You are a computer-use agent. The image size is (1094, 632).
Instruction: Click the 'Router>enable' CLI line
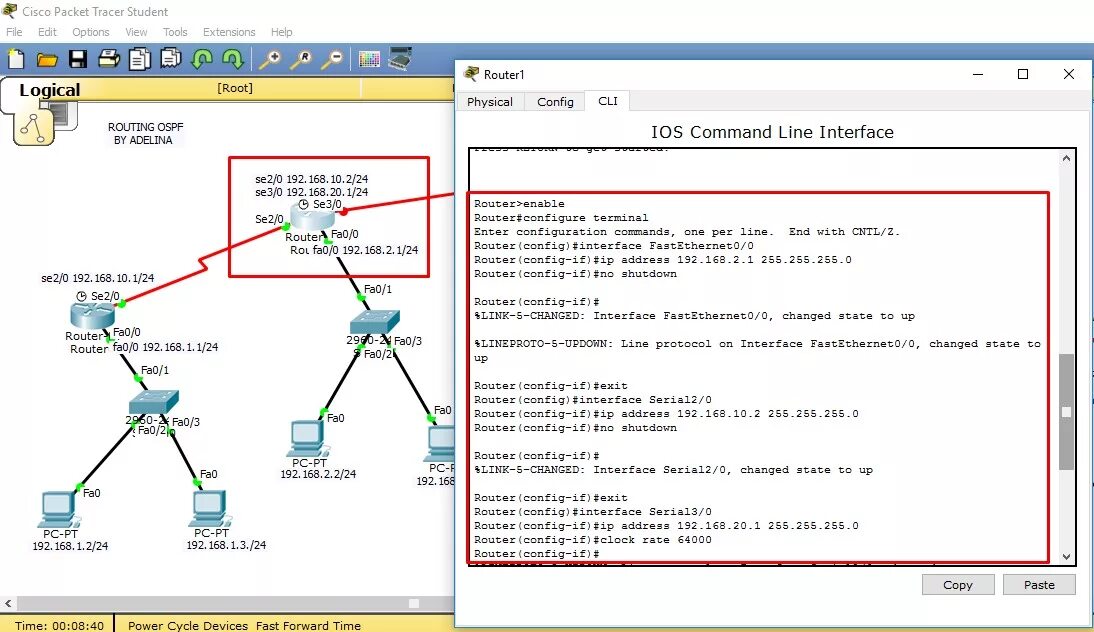click(x=519, y=204)
